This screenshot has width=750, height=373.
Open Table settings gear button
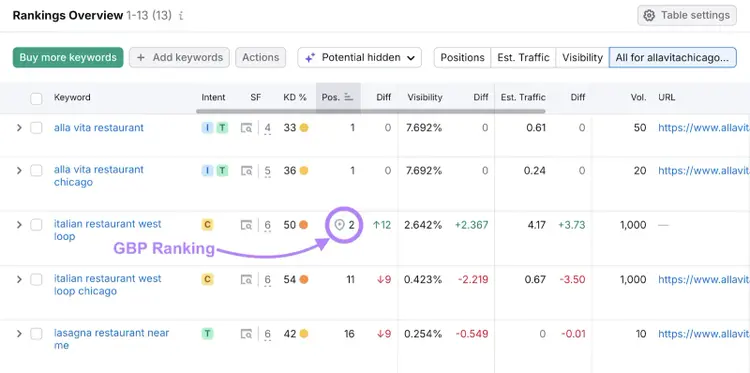click(687, 15)
